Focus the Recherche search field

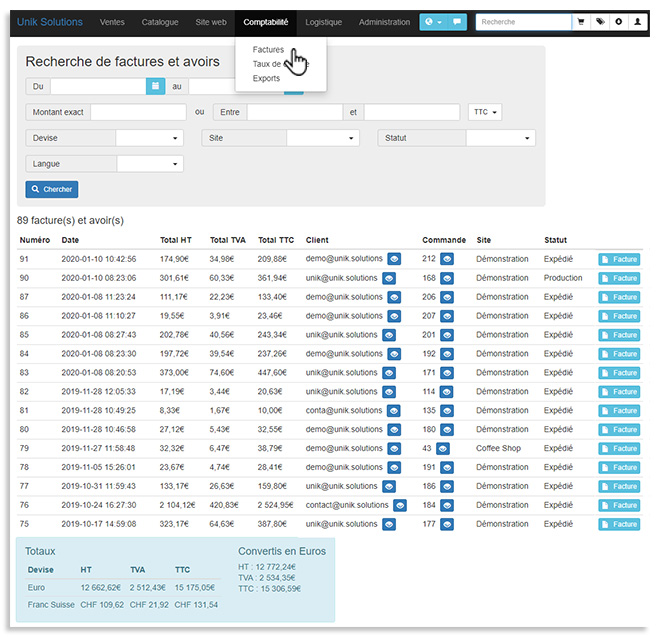(522, 21)
